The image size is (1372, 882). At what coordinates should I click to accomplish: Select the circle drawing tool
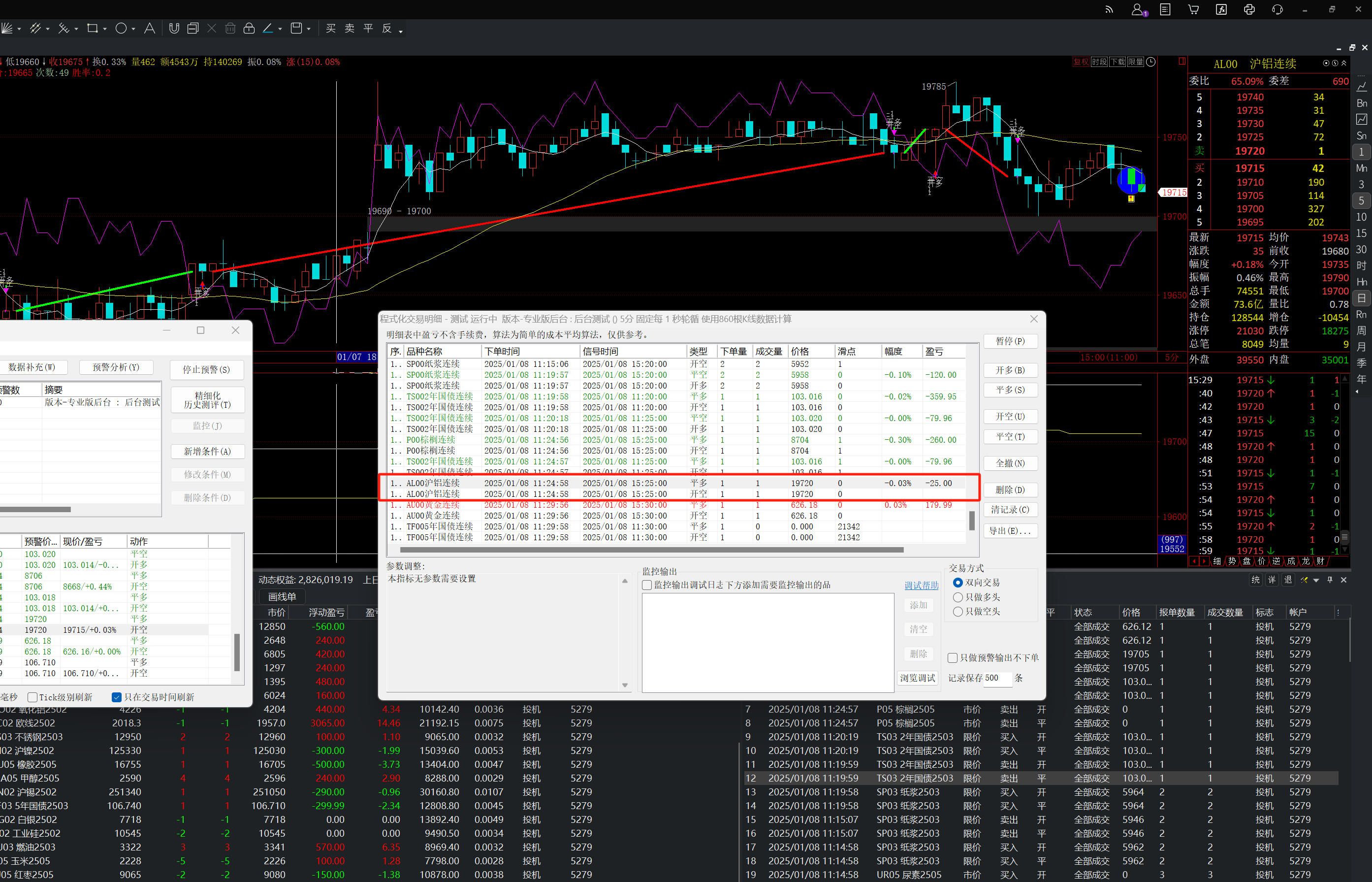[x=121, y=28]
